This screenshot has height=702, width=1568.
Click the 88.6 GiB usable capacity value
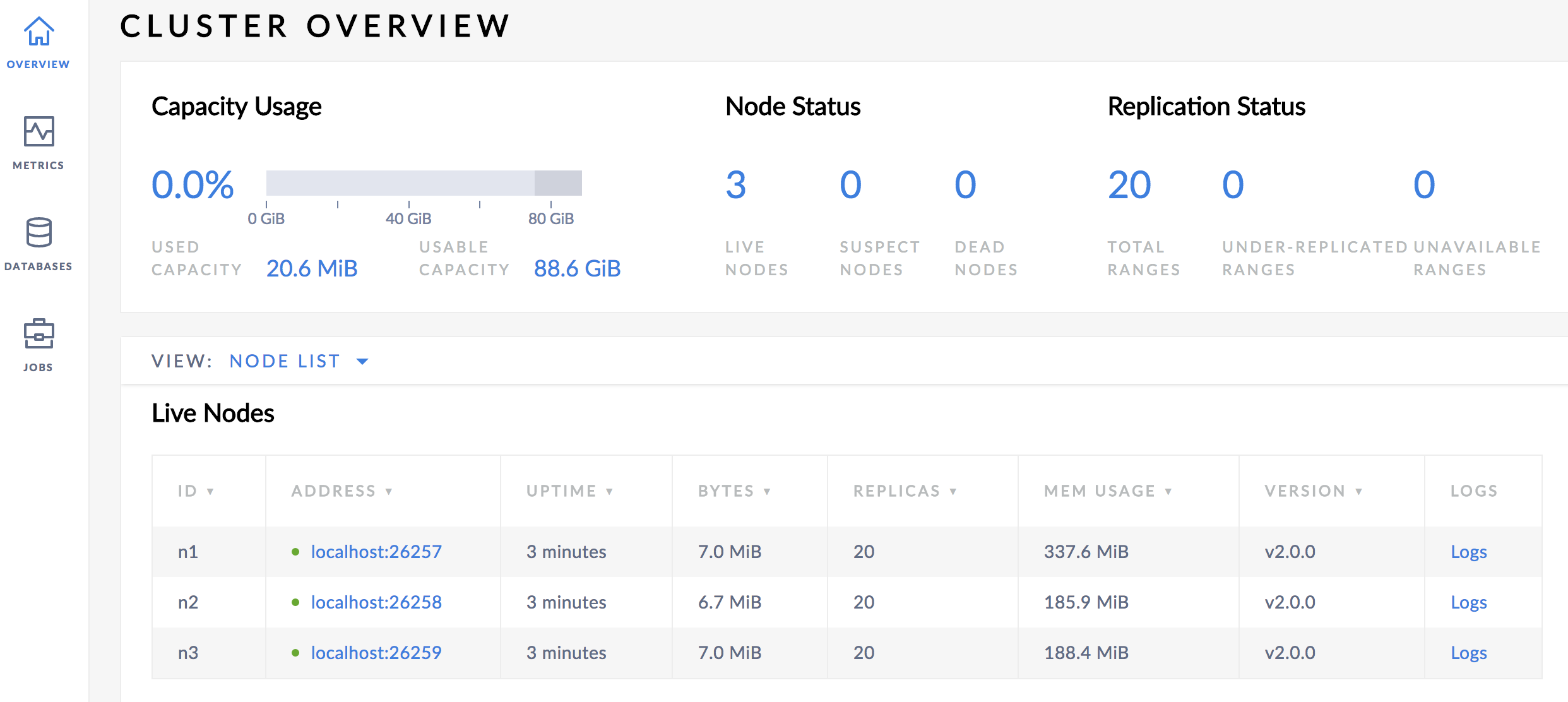point(577,269)
